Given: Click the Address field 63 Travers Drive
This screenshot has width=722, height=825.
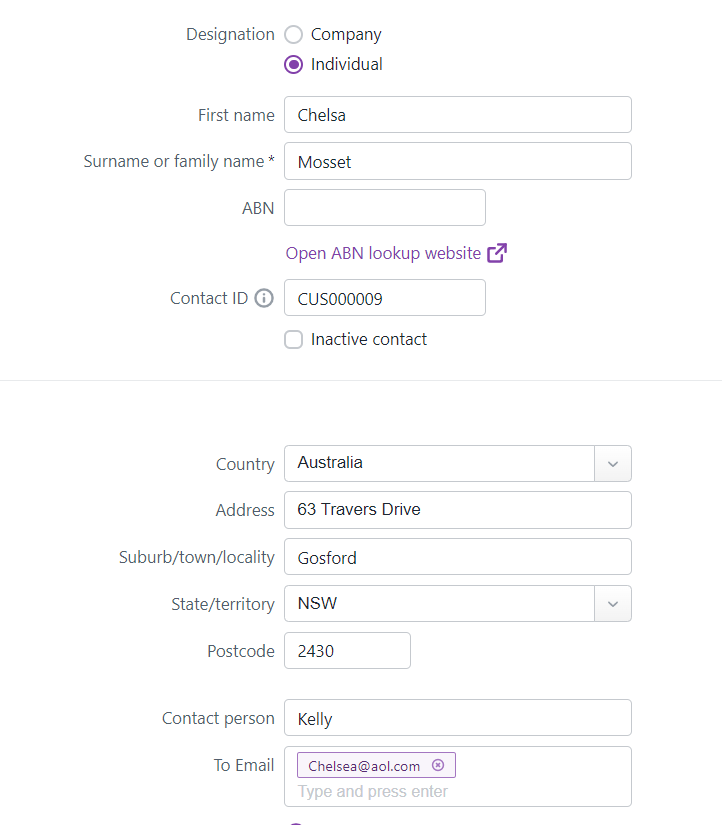Looking at the screenshot, I should [x=457, y=510].
